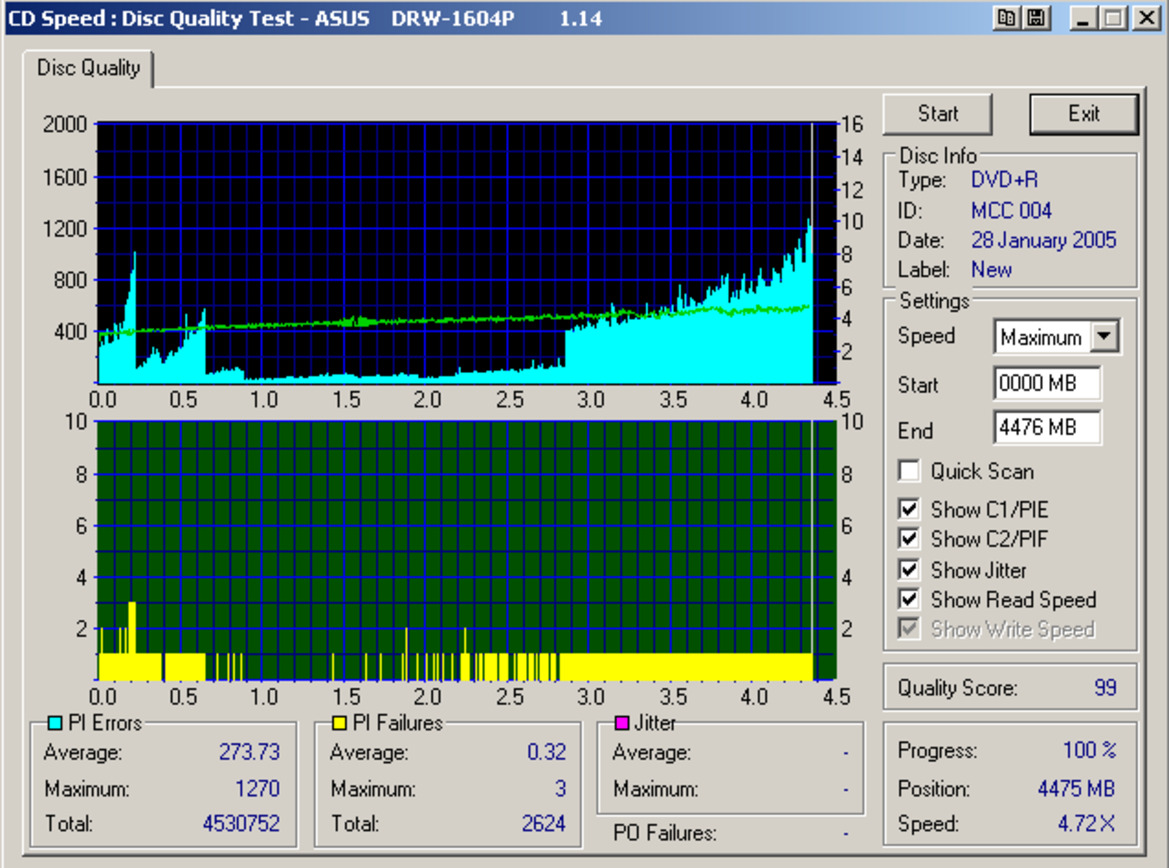
Task: Open the Speed dropdown arrow
Action: click(x=1104, y=336)
